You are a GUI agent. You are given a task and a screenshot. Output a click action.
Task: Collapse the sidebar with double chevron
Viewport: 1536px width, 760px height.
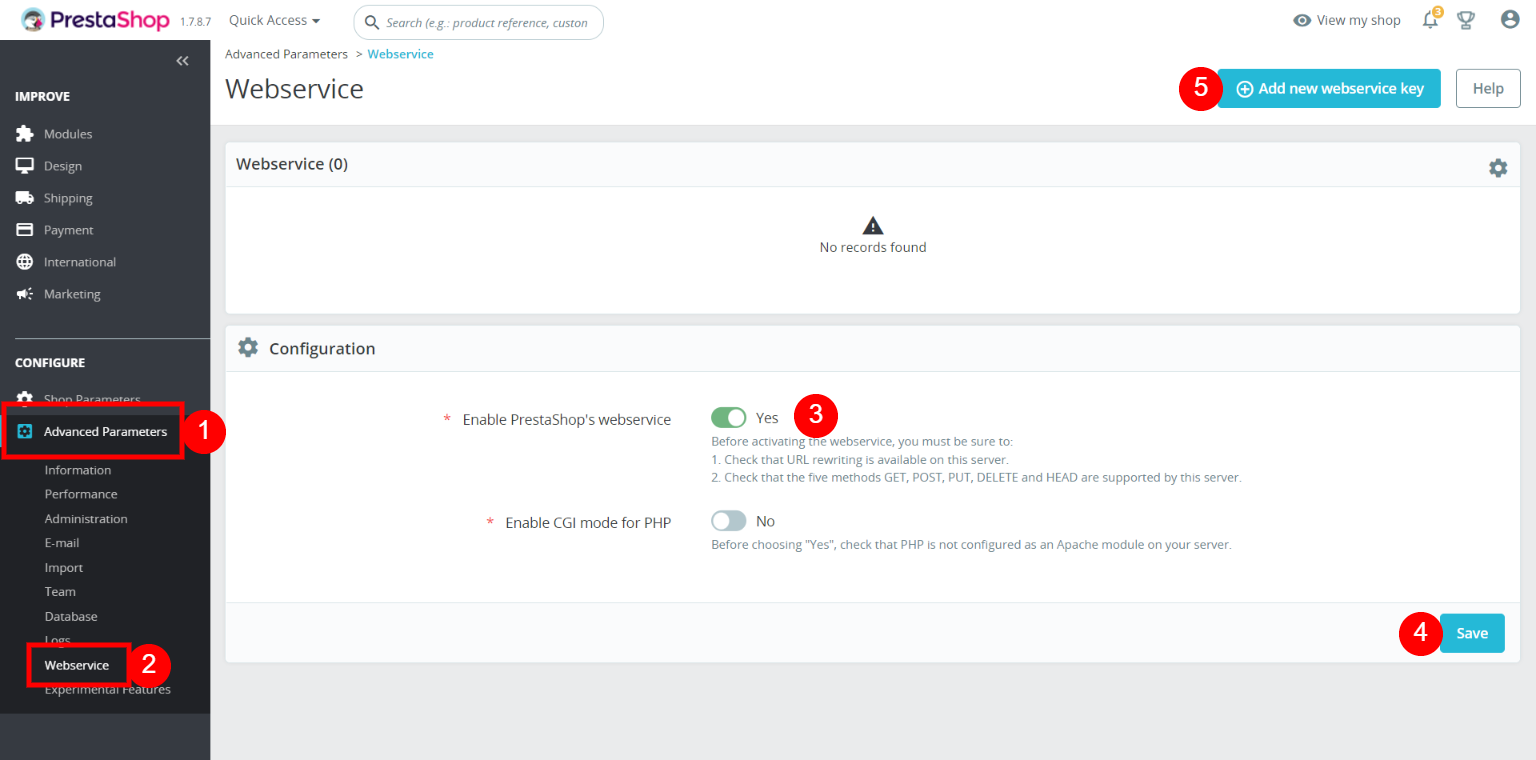(x=182, y=61)
